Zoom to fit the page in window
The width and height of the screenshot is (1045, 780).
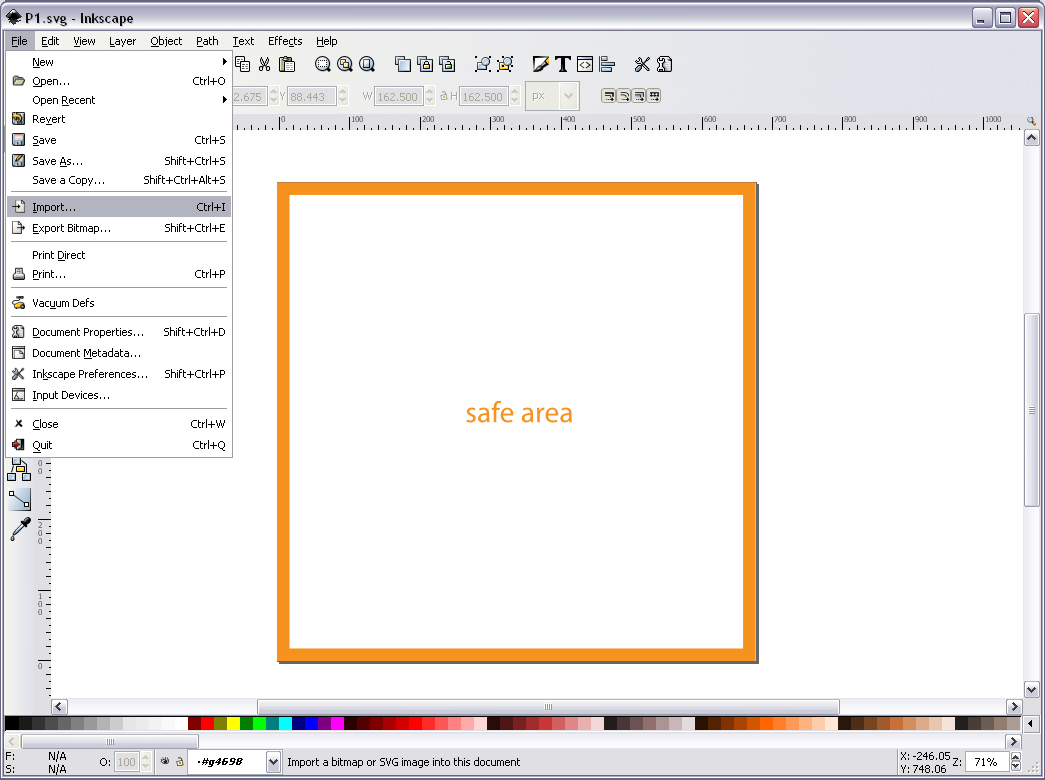tap(368, 64)
